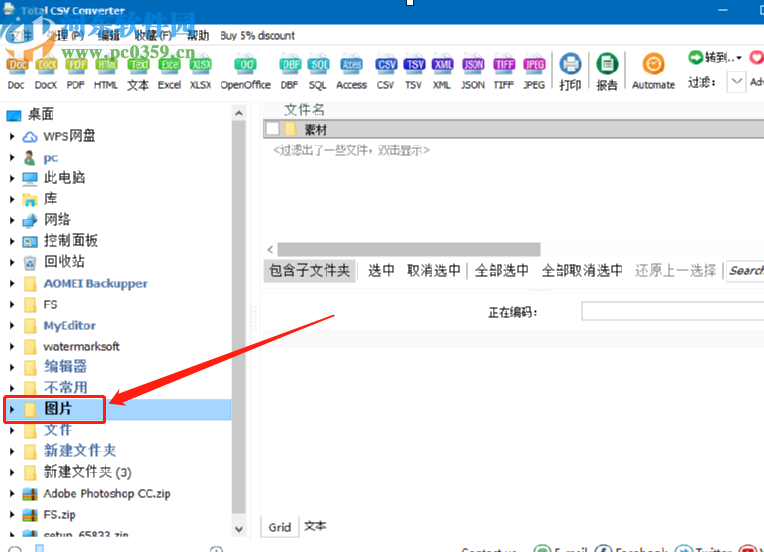This screenshot has width=764, height=552.
Task: Click the 取消选中 button
Action: pyautogui.click(x=434, y=270)
